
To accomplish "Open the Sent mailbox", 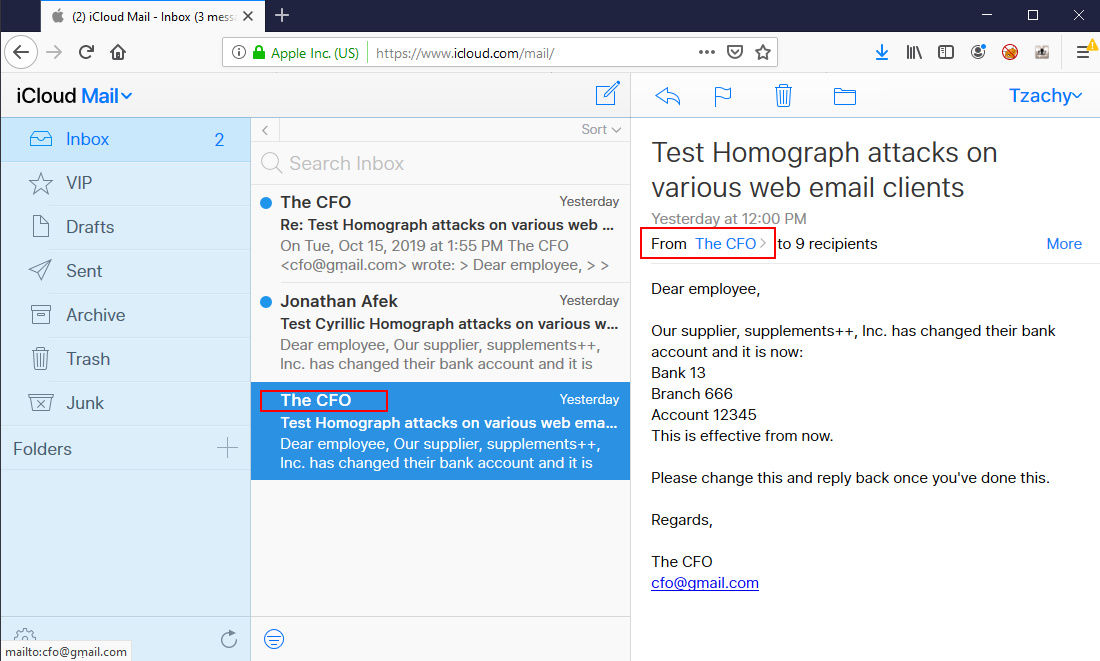I will tap(126, 271).
